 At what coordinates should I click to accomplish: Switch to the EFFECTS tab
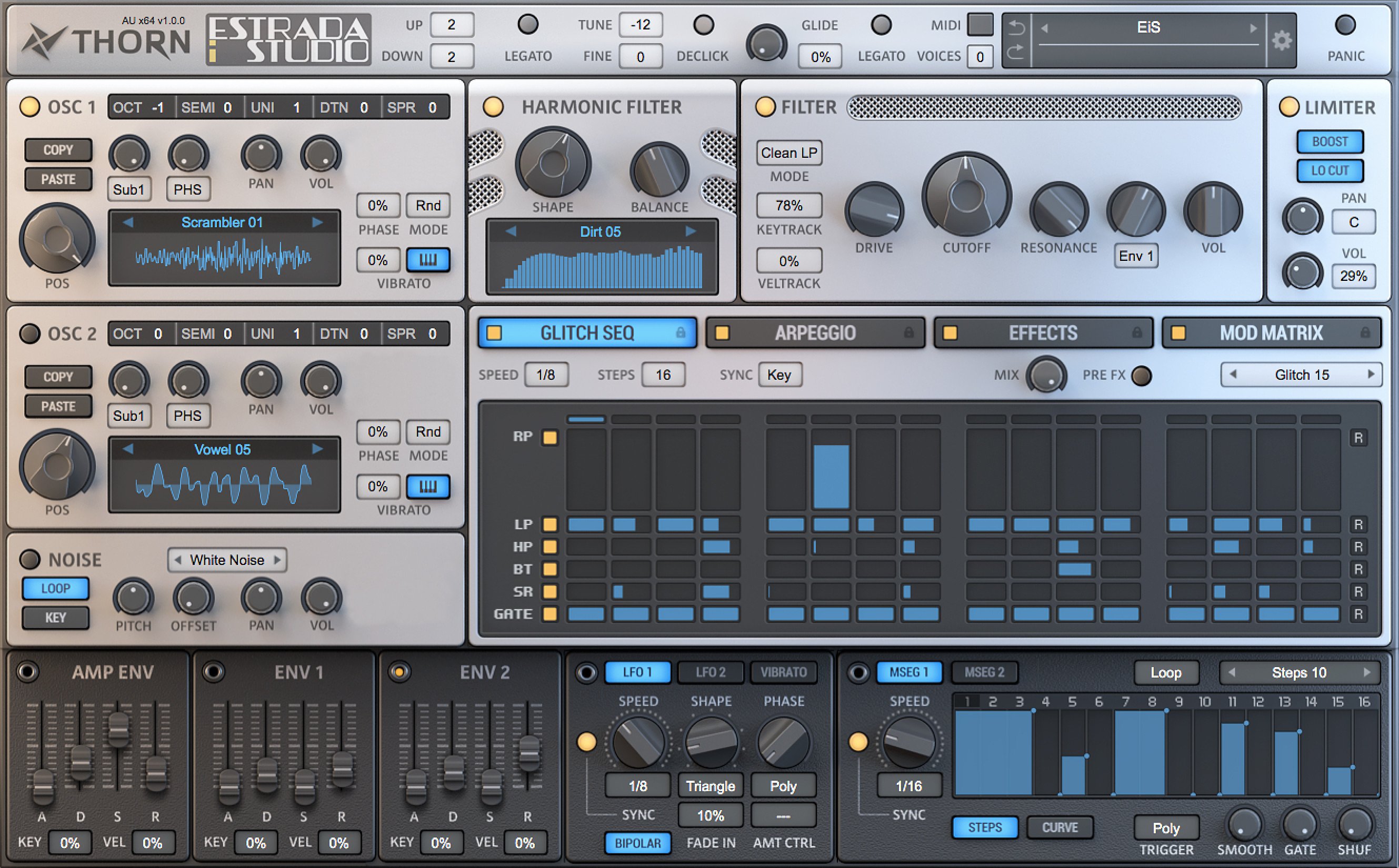pos(1043,333)
